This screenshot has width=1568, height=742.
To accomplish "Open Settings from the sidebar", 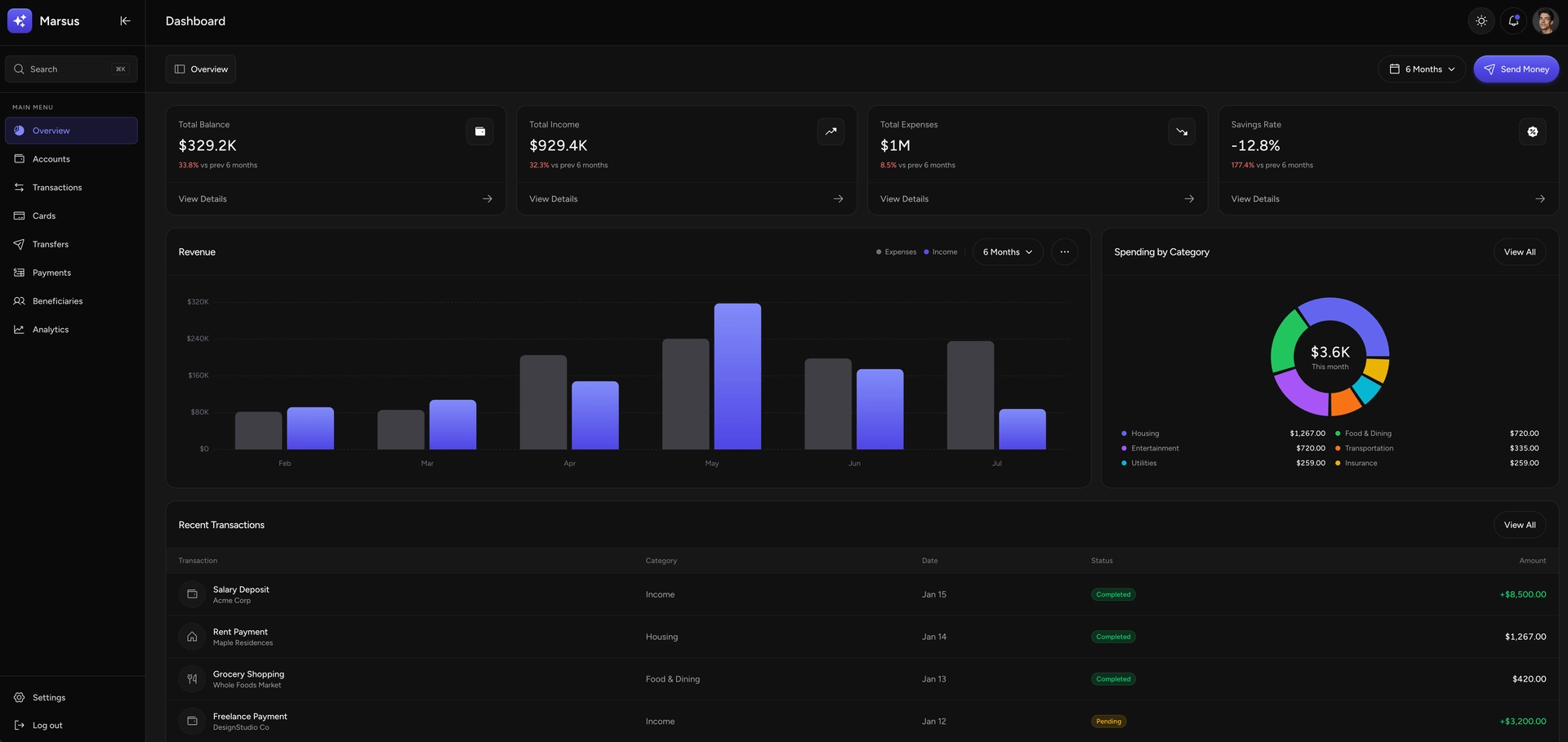I will (x=48, y=697).
